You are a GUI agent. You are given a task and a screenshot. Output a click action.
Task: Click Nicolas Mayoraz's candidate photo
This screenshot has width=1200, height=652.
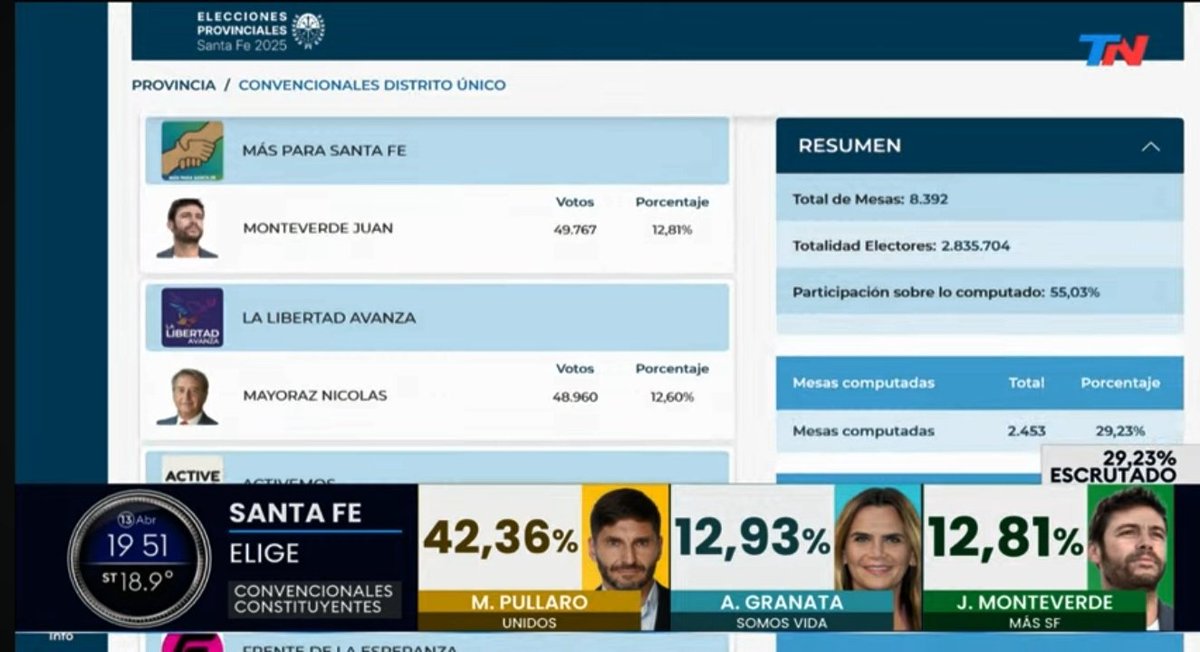pyautogui.click(x=187, y=395)
